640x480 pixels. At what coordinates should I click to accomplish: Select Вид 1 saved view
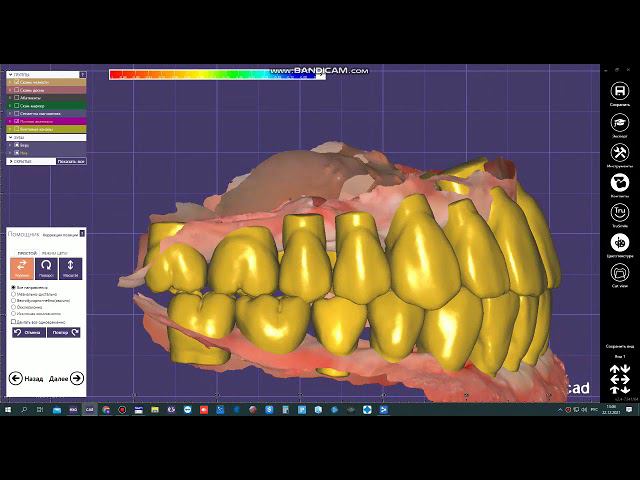coord(620,356)
